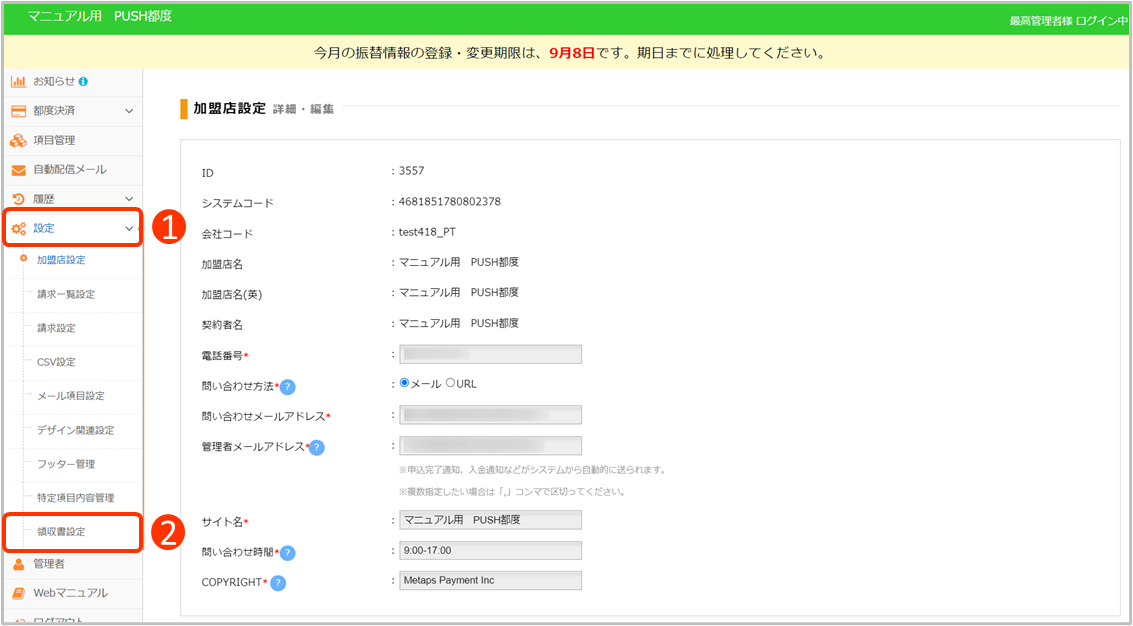Click the お知らせ chart icon in sidebar
Screen dimensions: 1133x626
pos(19,81)
